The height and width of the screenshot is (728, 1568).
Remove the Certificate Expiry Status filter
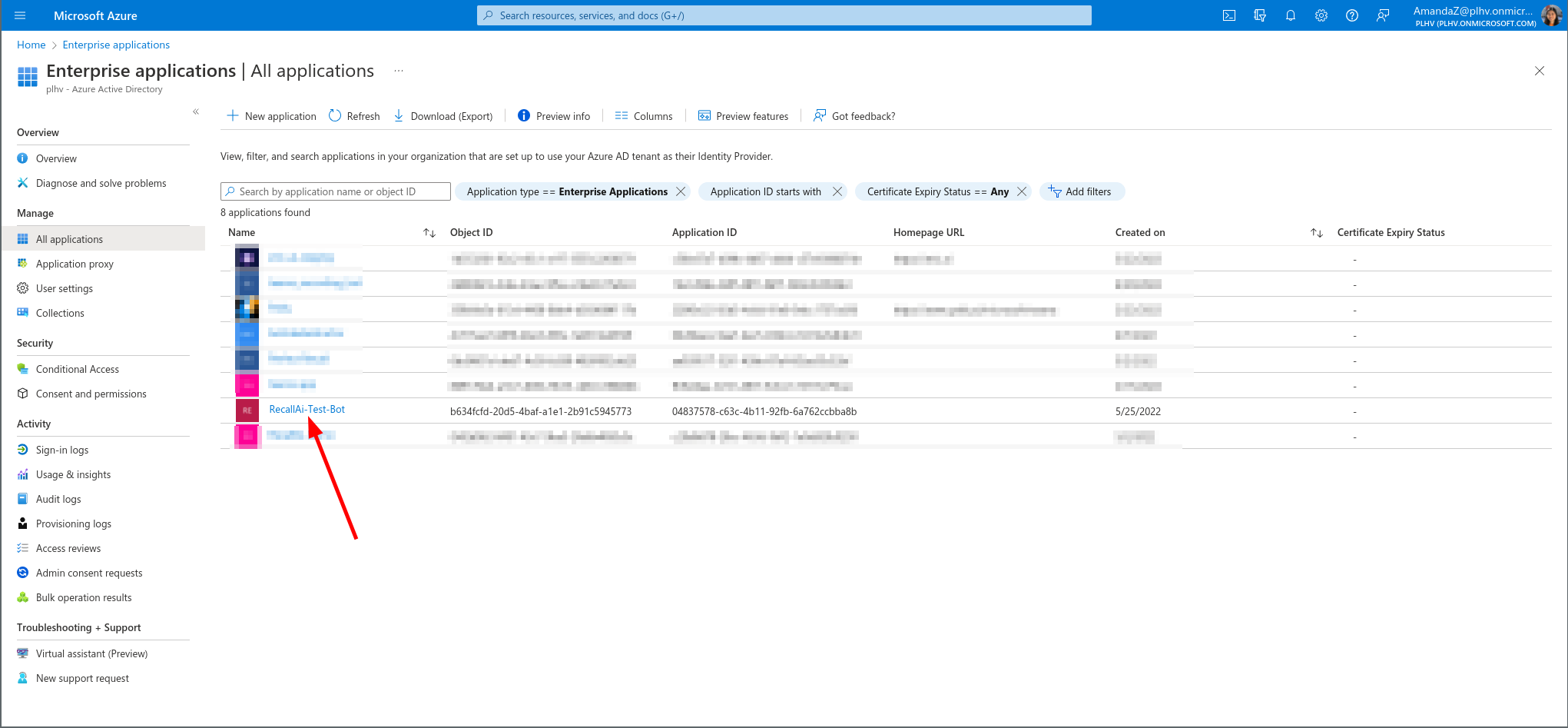1022,191
